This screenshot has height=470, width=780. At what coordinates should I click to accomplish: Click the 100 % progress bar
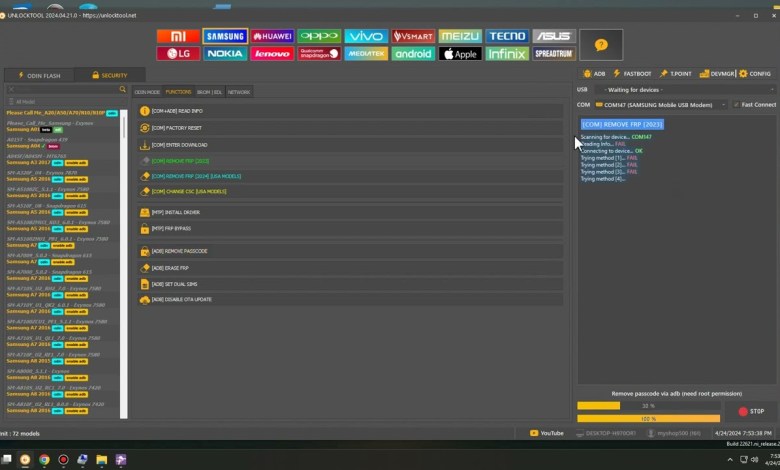click(x=648, y=419)
